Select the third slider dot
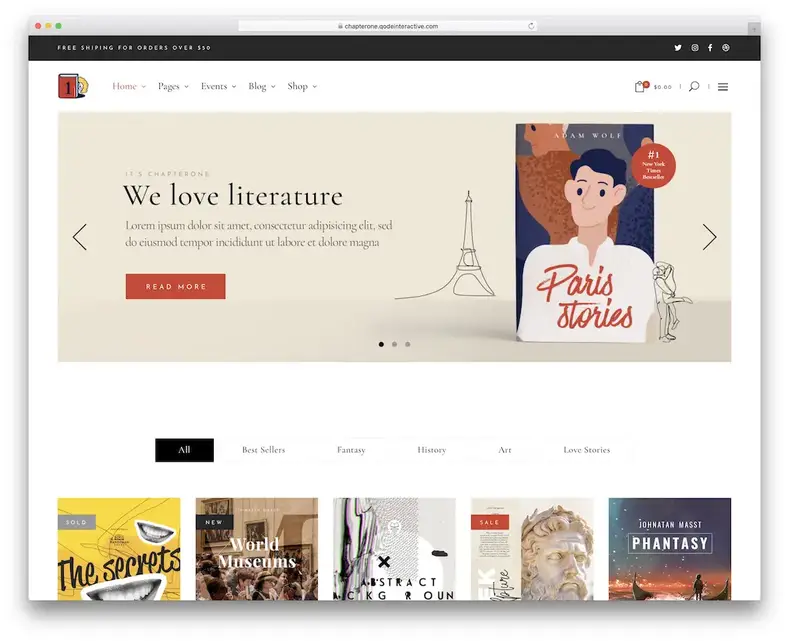789x641 pixels. (x=408, y=344)
